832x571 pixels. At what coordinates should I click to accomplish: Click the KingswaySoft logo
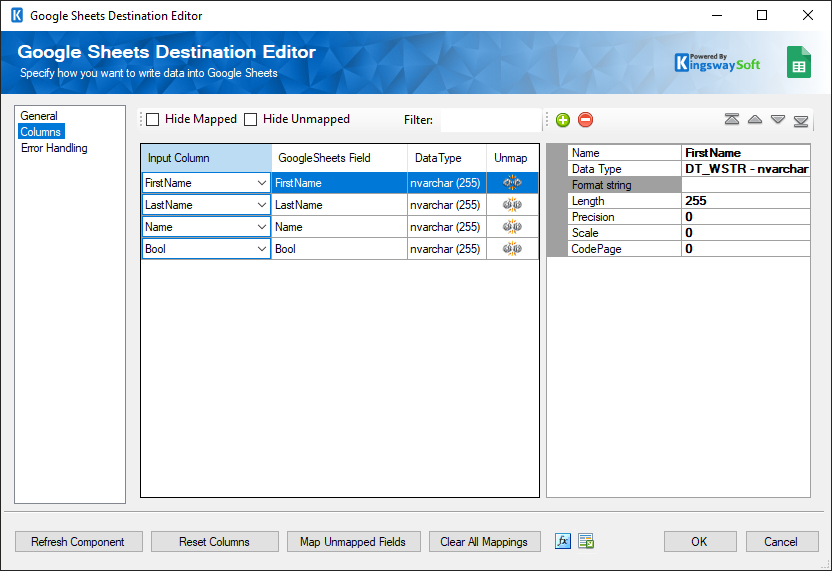tap(717, 63)
